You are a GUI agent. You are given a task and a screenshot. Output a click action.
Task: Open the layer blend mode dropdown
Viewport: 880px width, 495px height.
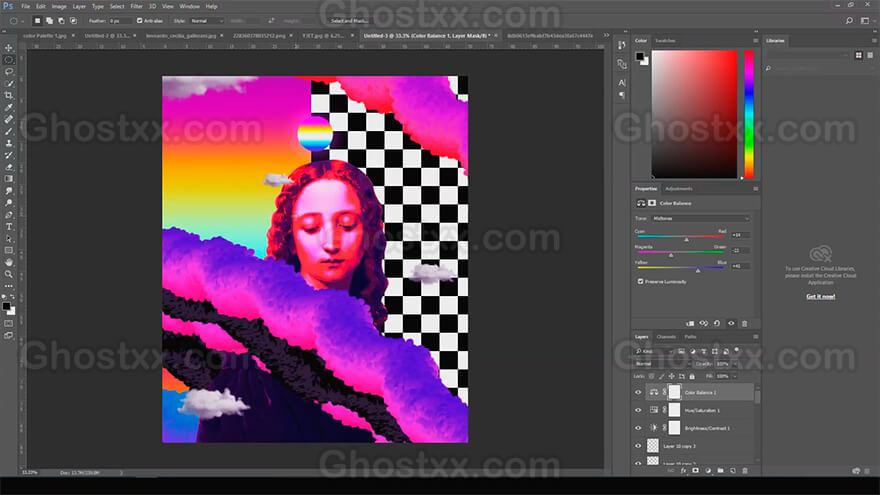click(662, 364)
